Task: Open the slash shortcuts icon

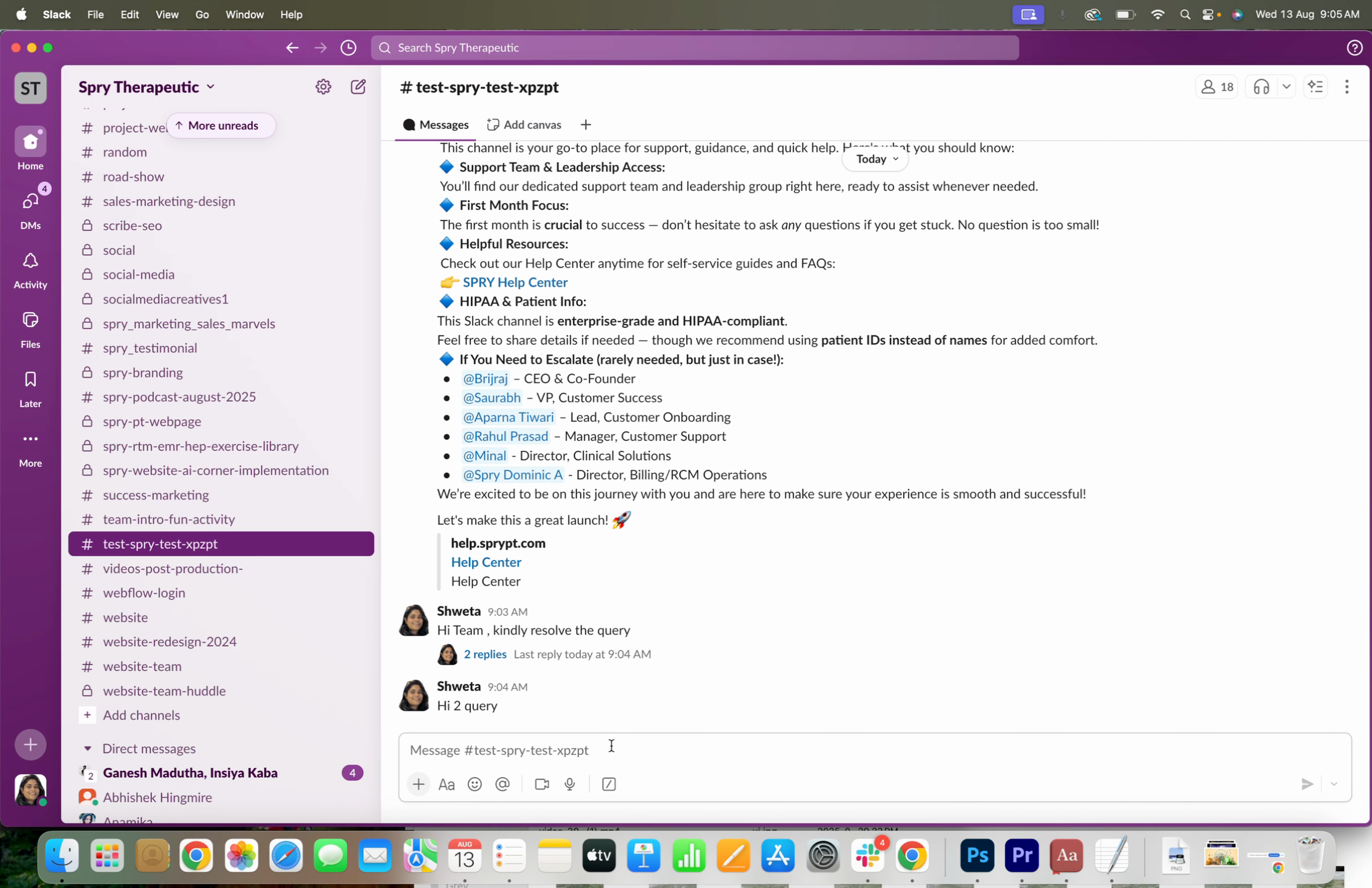Action: point(608,784)
